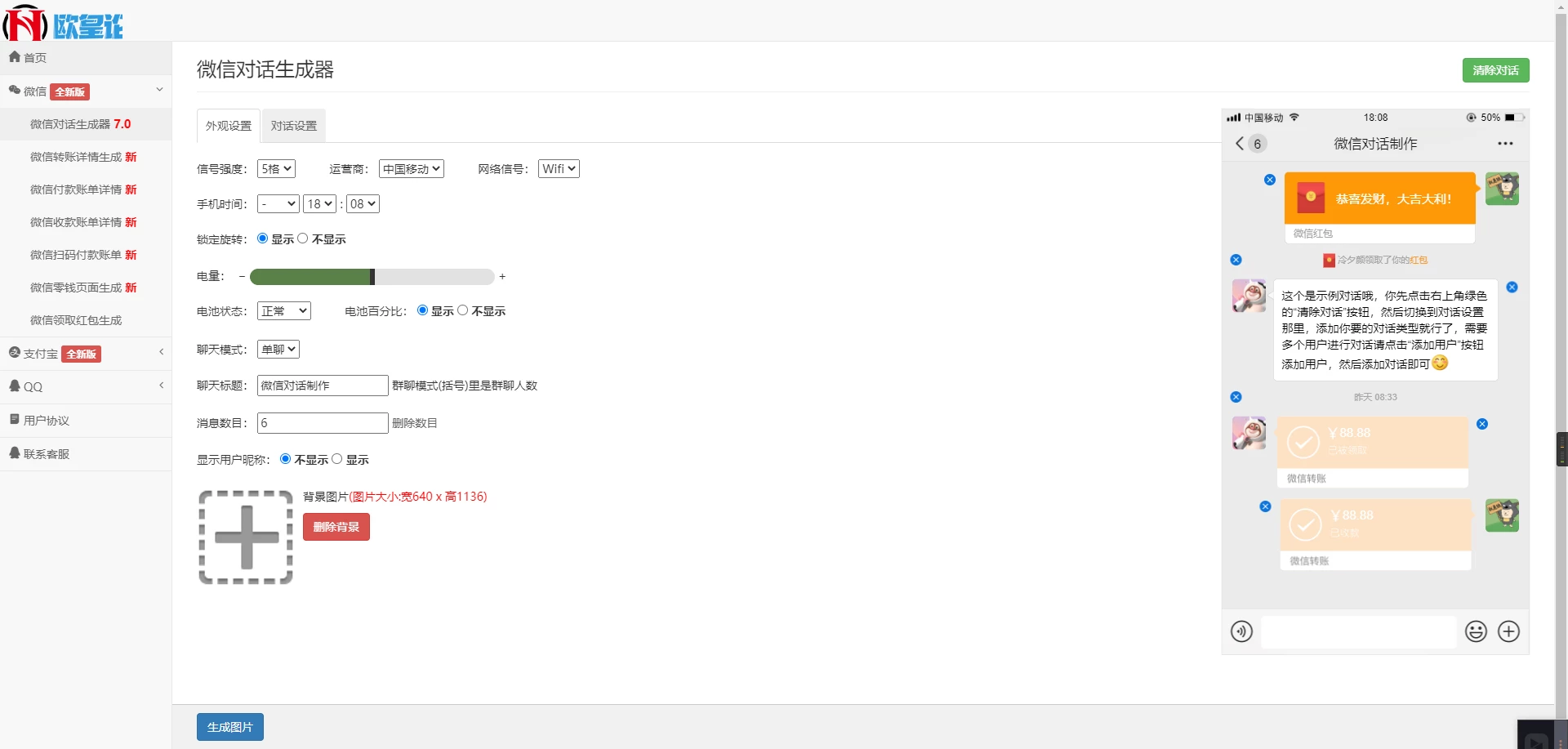Open the carrier dropdown showing 中国移动

(x=412, y=169)
